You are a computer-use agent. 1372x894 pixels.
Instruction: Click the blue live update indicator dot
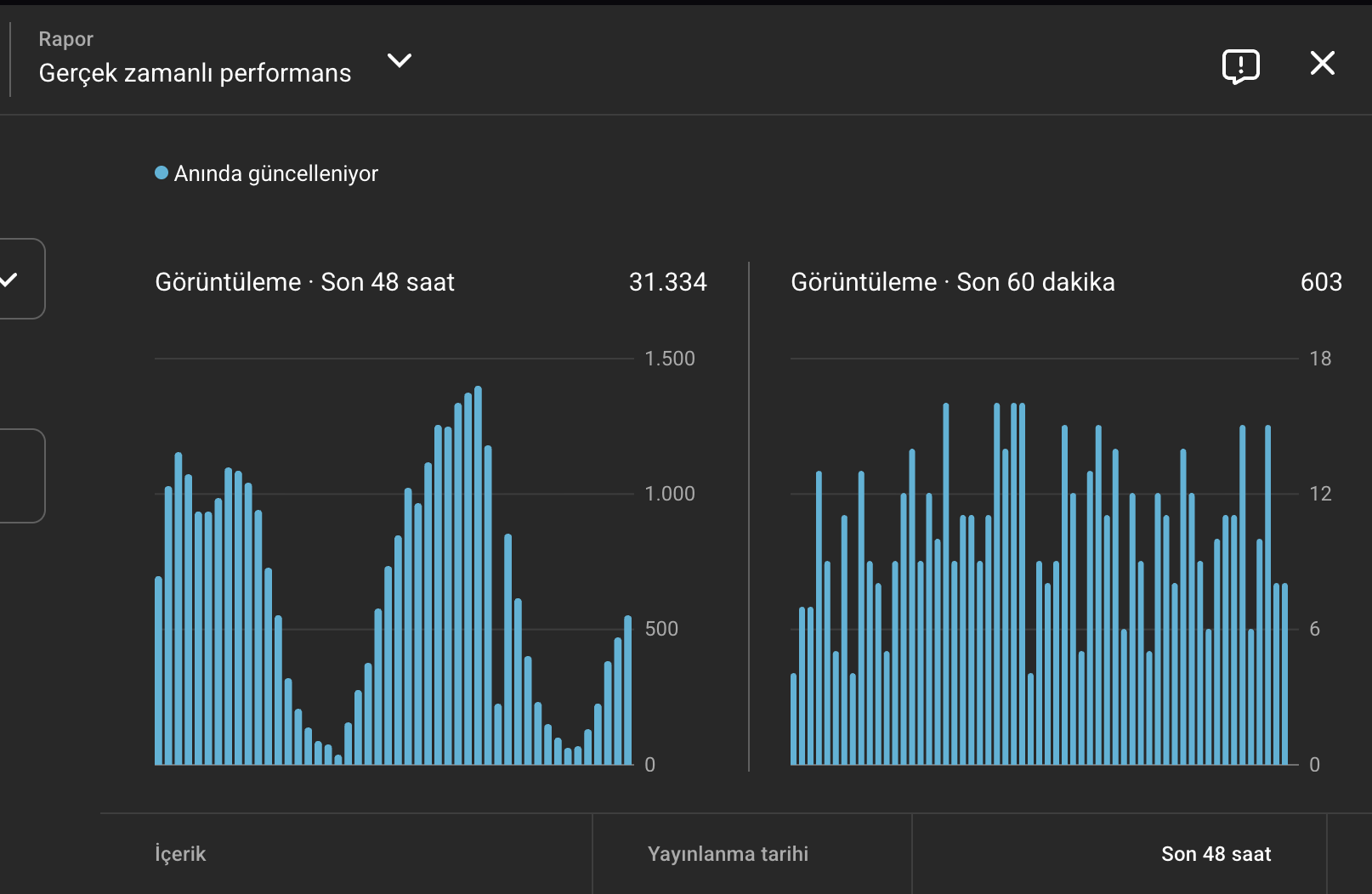click(162, 173)
